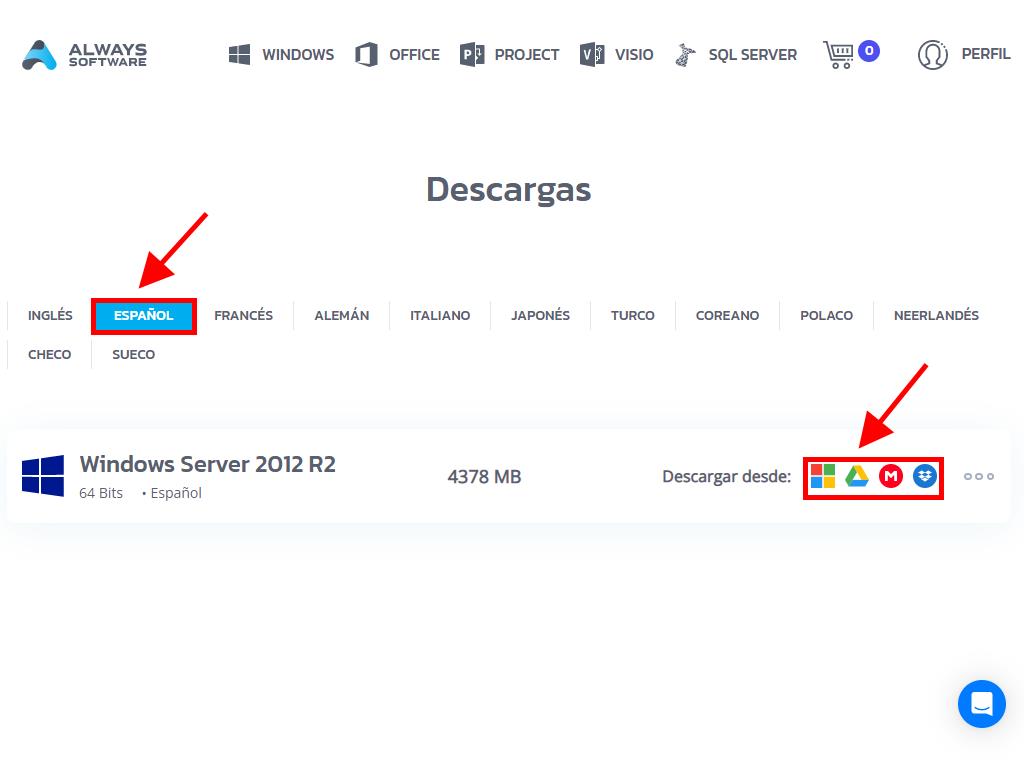1024x768 pixels.
Task: Download from the MEGA red icon
Action: click(891, 476)
